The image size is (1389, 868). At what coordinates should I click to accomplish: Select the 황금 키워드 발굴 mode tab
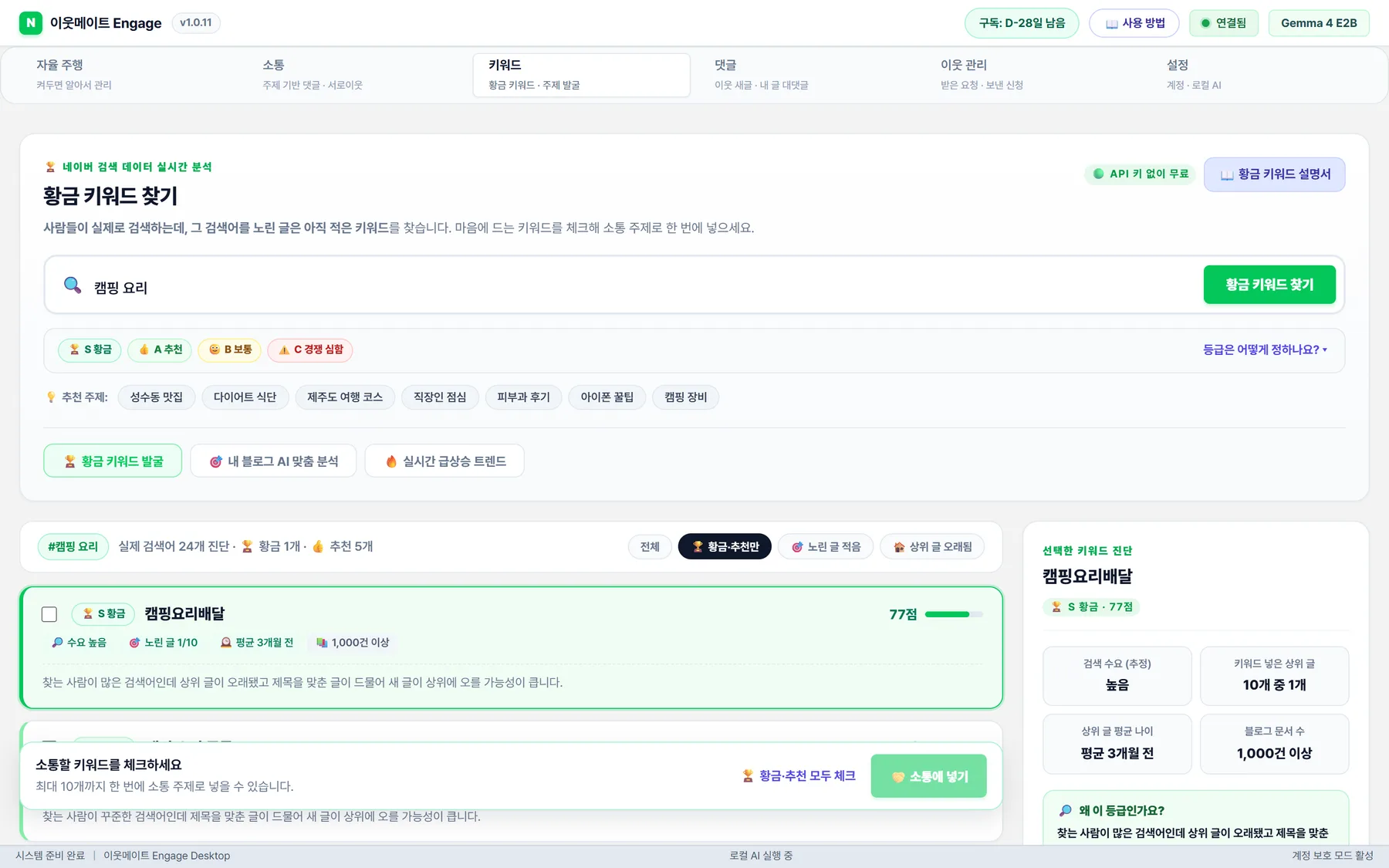tap(113, 461)
